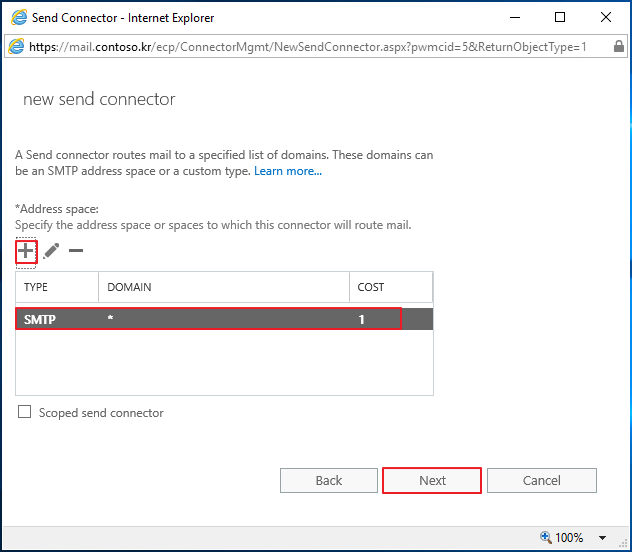The image size is (632, 552).
Task: Click the cost value 1 cell
Action: (x=362, y=320)
